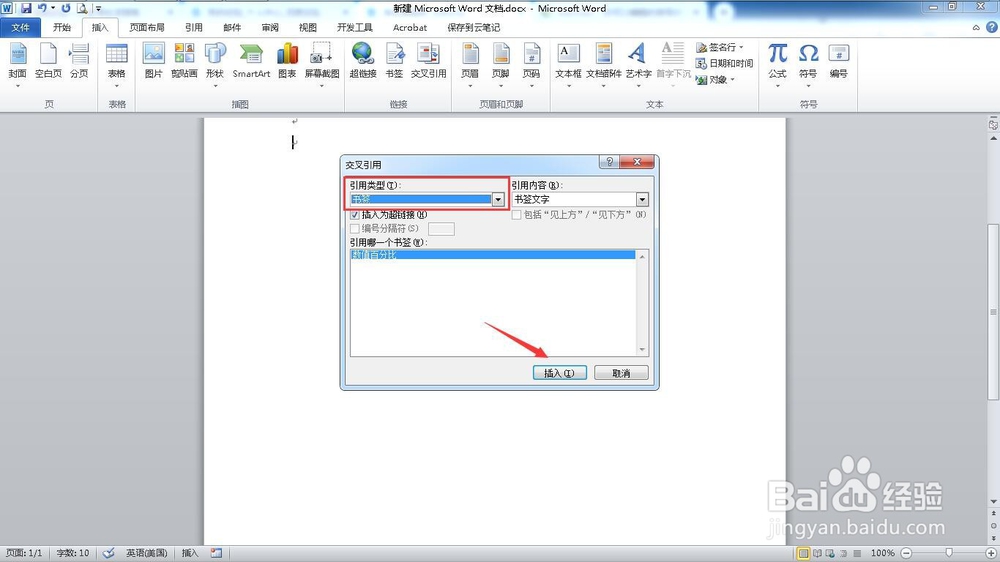Insert a Number (编号)
The height and width of the screenshot is (562, 1000).
click(x=839, y=62)
